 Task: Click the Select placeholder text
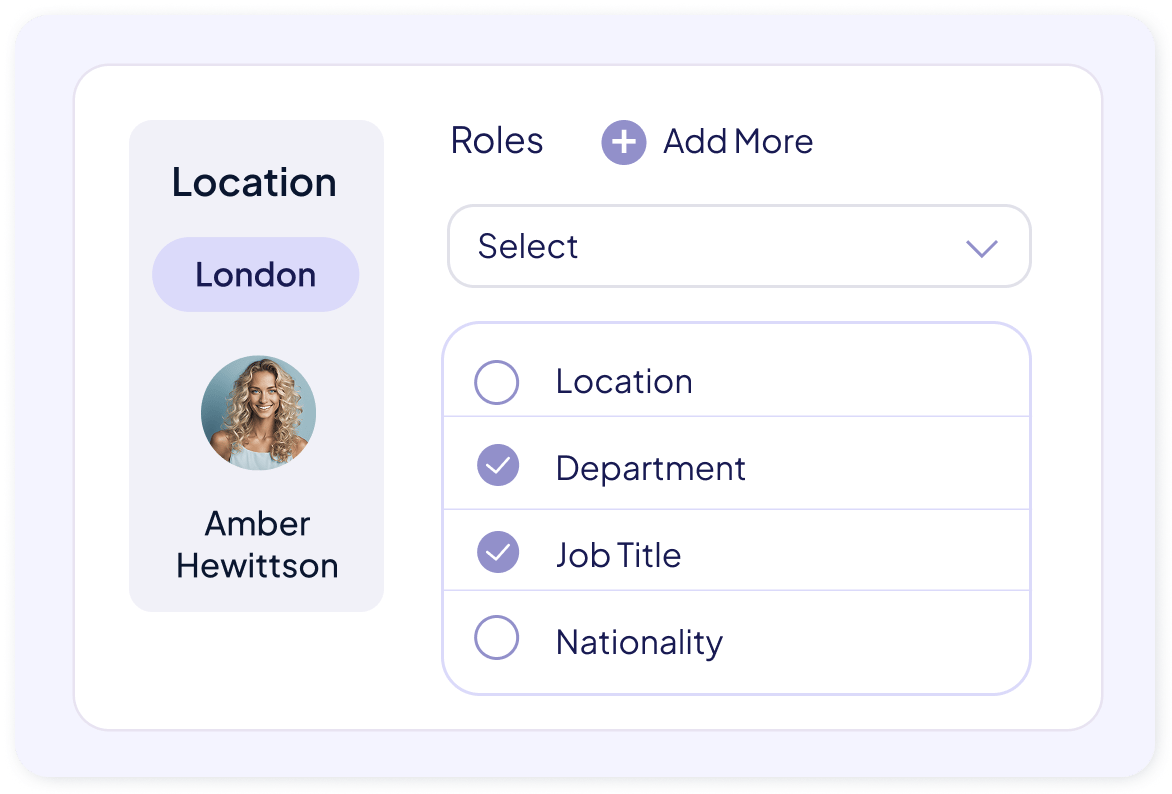point(528,247)
